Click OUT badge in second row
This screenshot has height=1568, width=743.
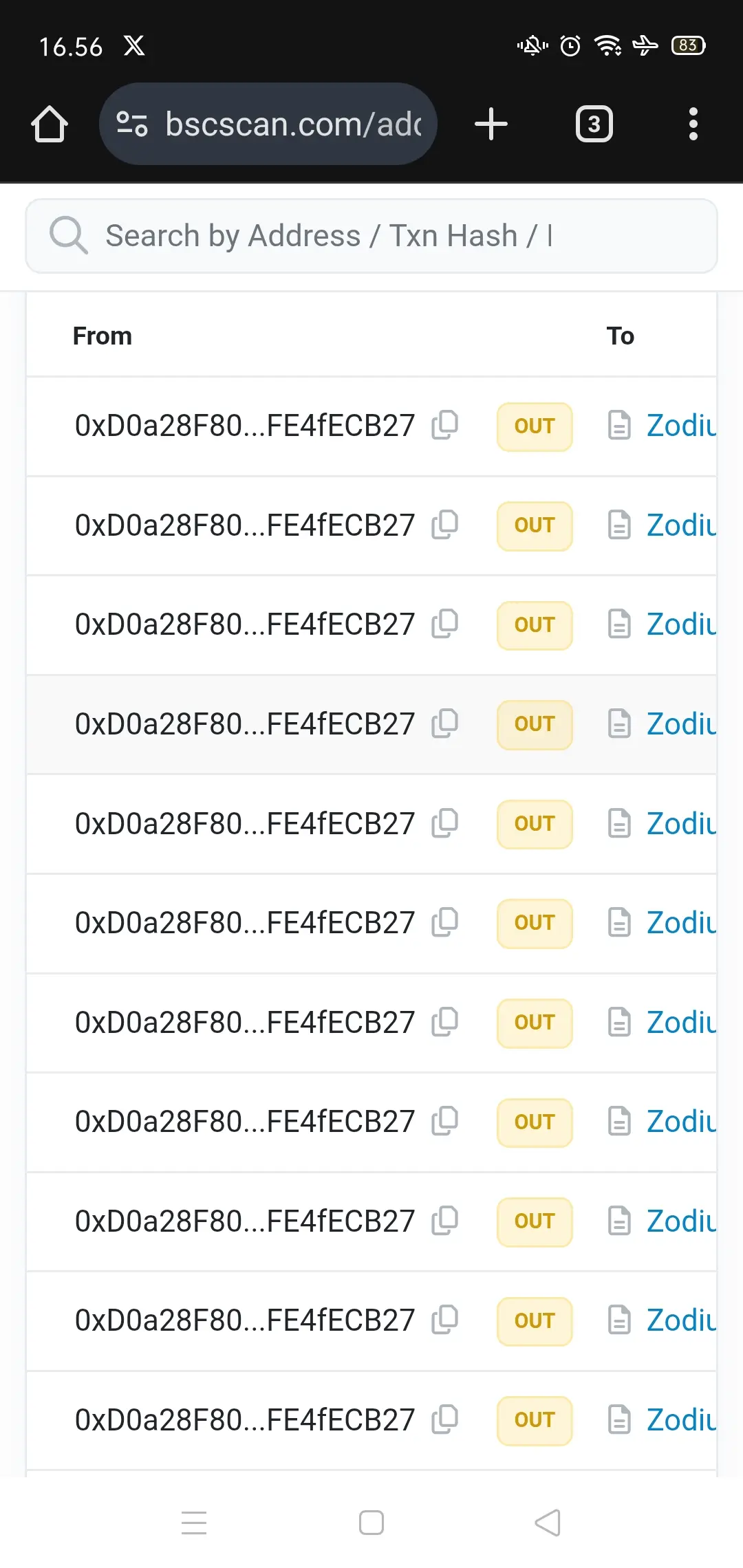535,525
